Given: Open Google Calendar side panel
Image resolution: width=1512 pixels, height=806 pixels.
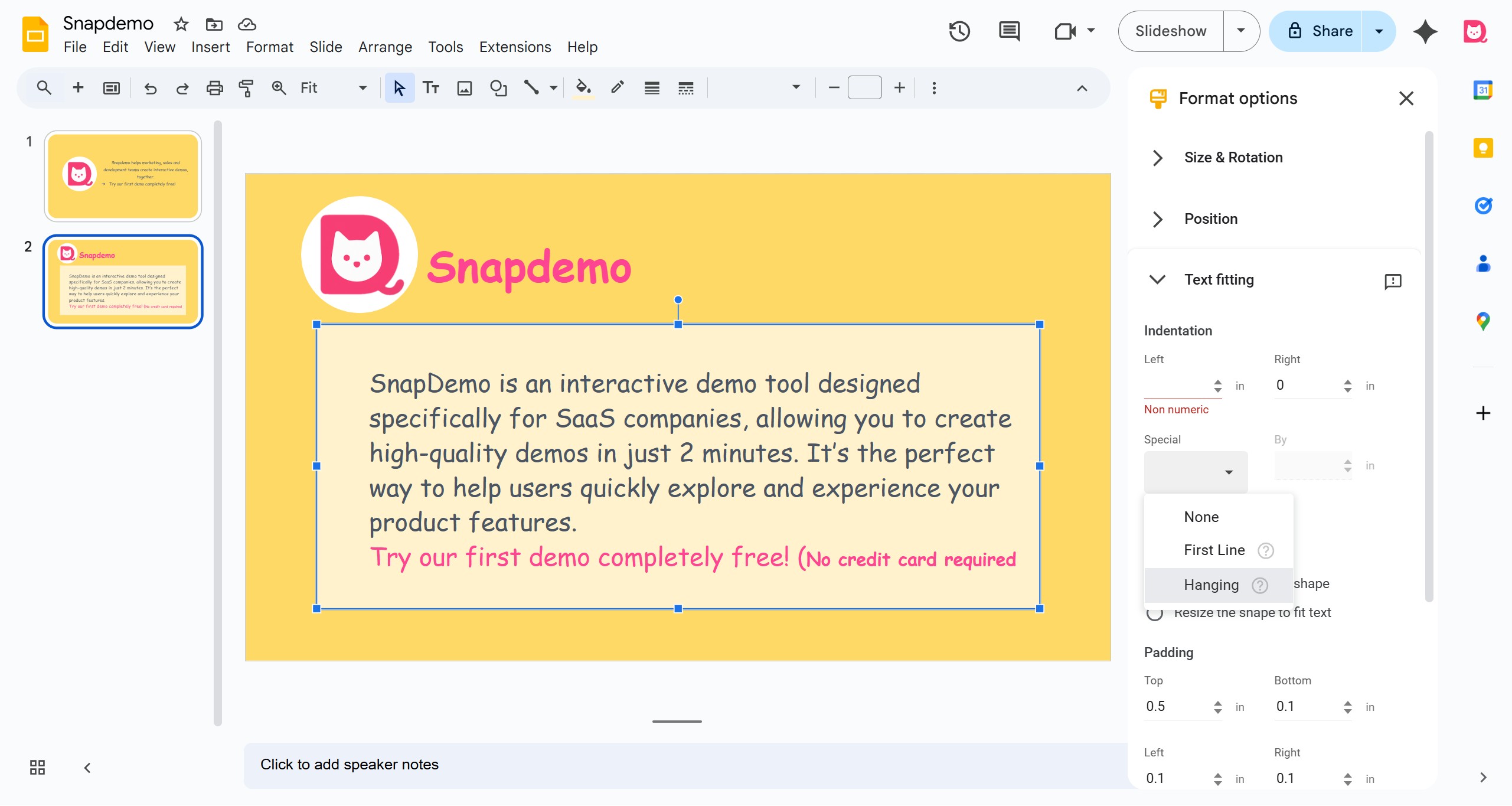Looking at the screenshot, I should click(1482, 90).
